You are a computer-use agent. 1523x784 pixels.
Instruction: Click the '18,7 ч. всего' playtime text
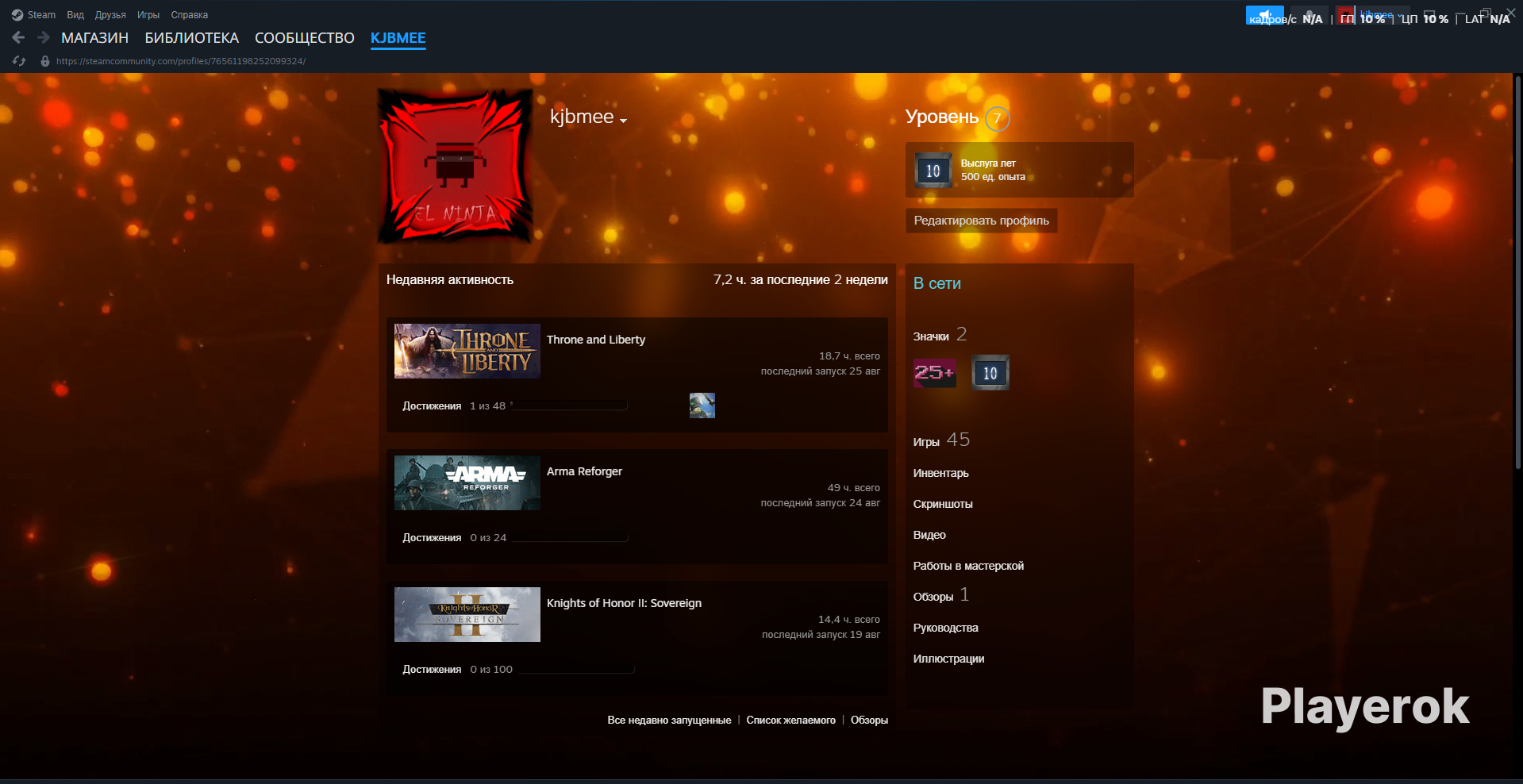[849, 356]
